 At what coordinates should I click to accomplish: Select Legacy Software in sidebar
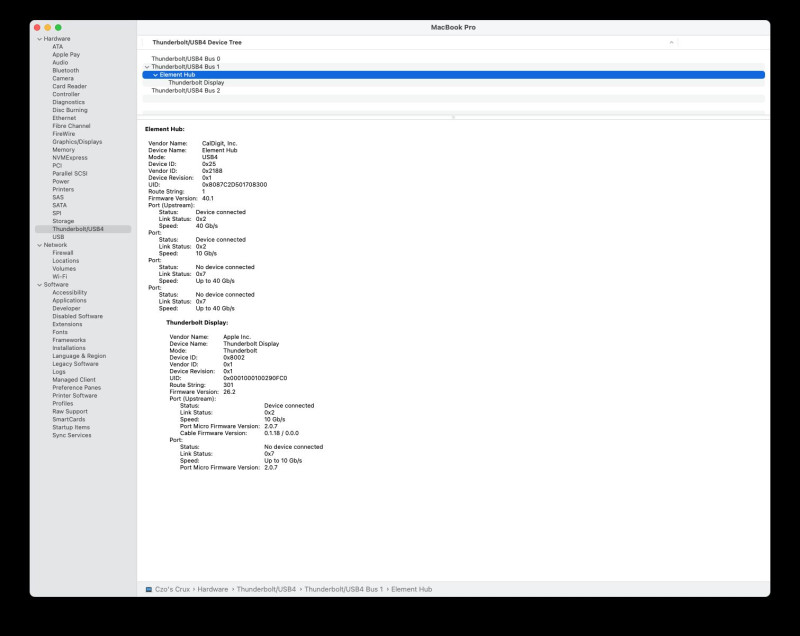76,364
